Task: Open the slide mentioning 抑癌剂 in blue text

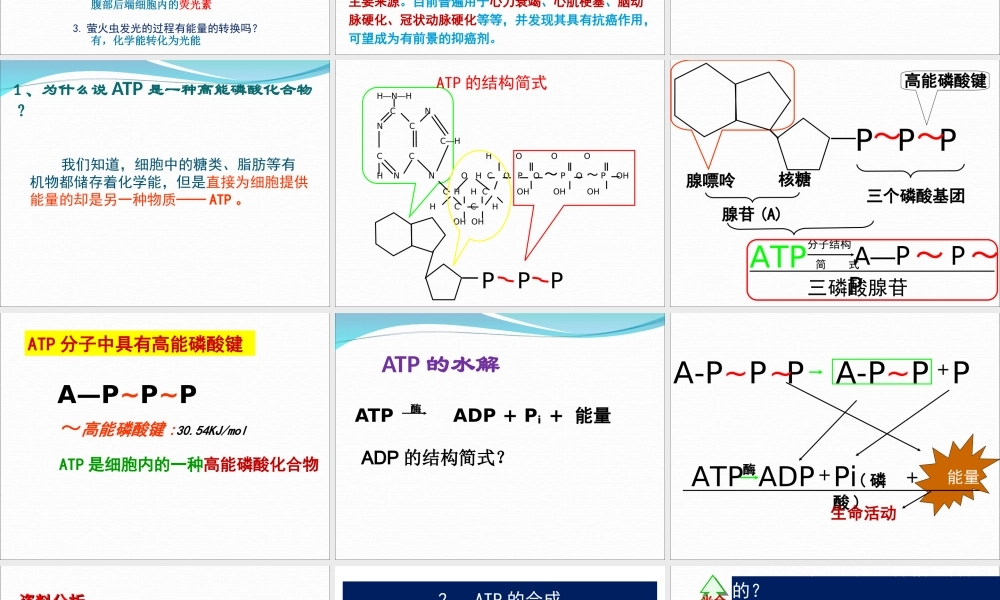Action: [x=500, y=27]
